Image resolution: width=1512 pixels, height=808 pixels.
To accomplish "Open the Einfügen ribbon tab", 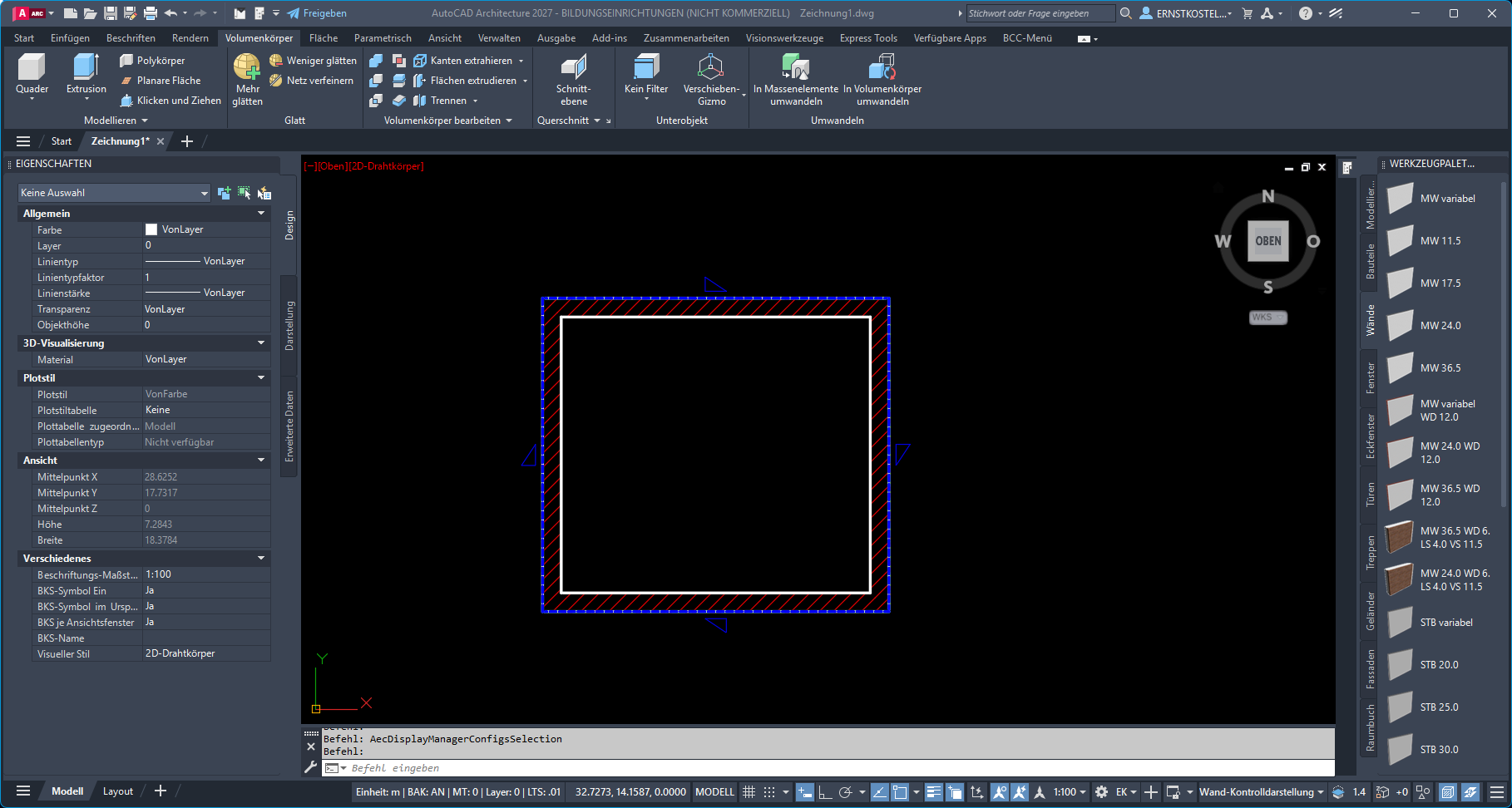I will [x=70, y=38].
